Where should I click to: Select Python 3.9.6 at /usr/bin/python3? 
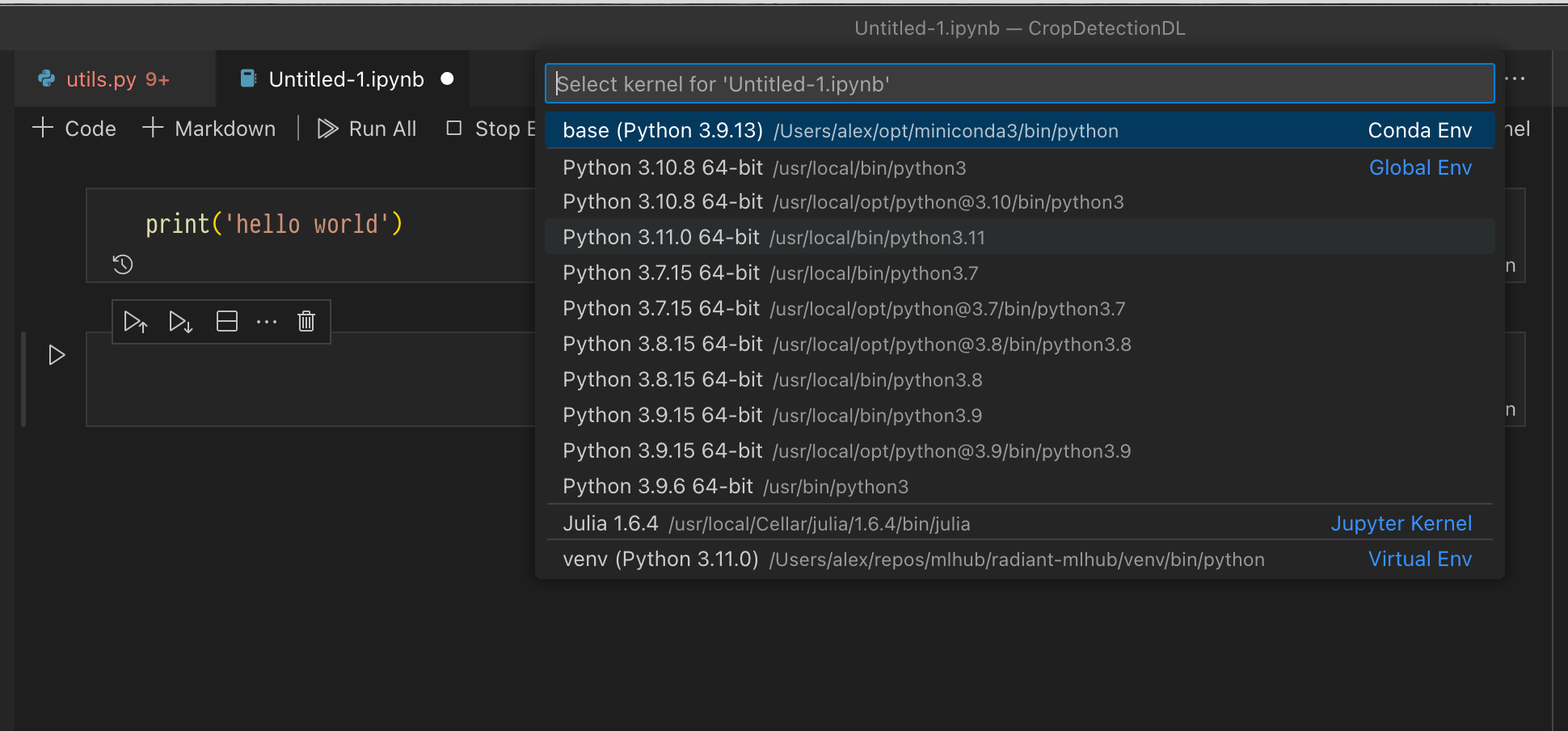pos(1019,486)
